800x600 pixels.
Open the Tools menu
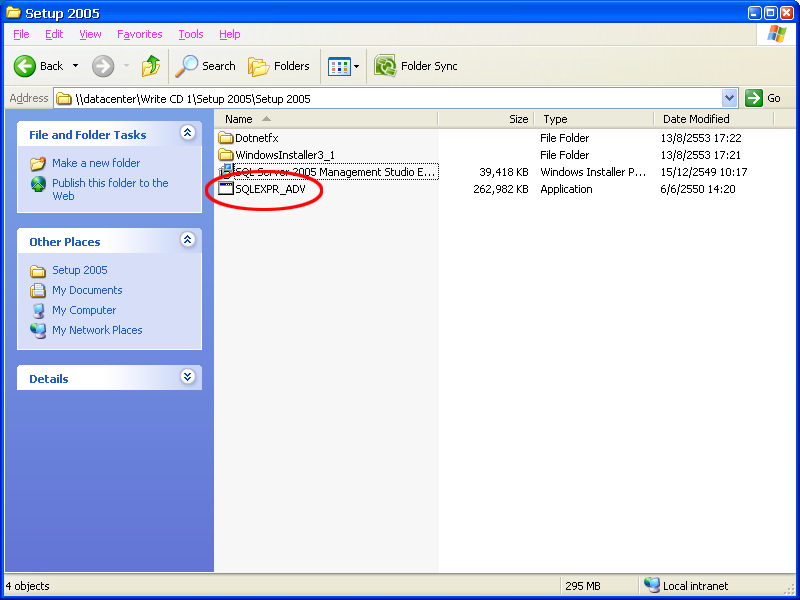[190, 34]
